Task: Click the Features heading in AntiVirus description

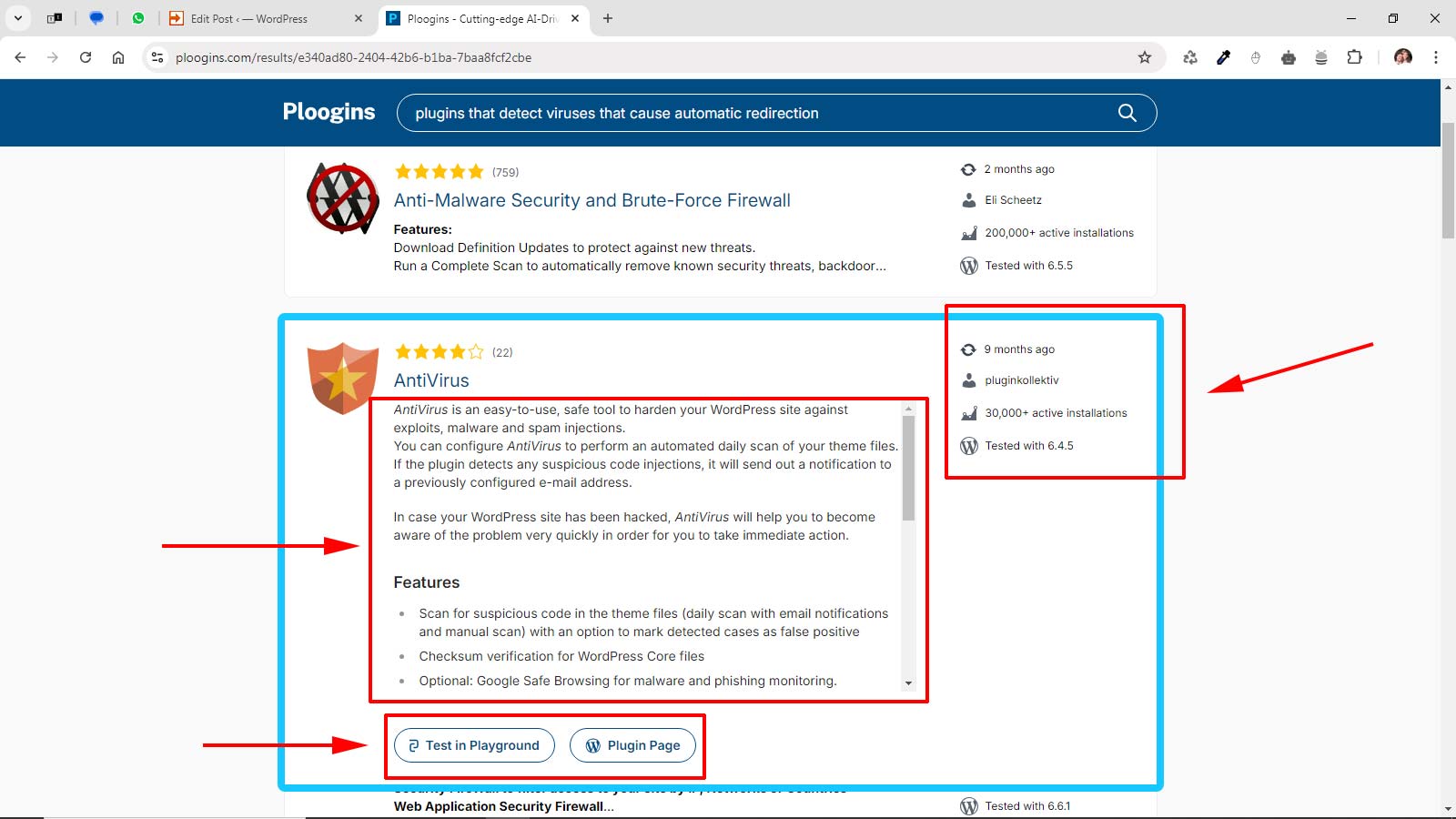Action: click(x=426, y=582)
